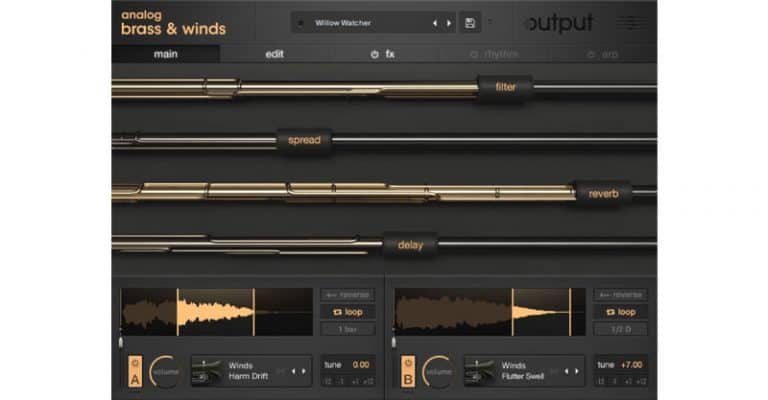Image resolution: width=768 pixels, height=400 pixels.
Task: Click the Output logo
Action: (559, 23)
